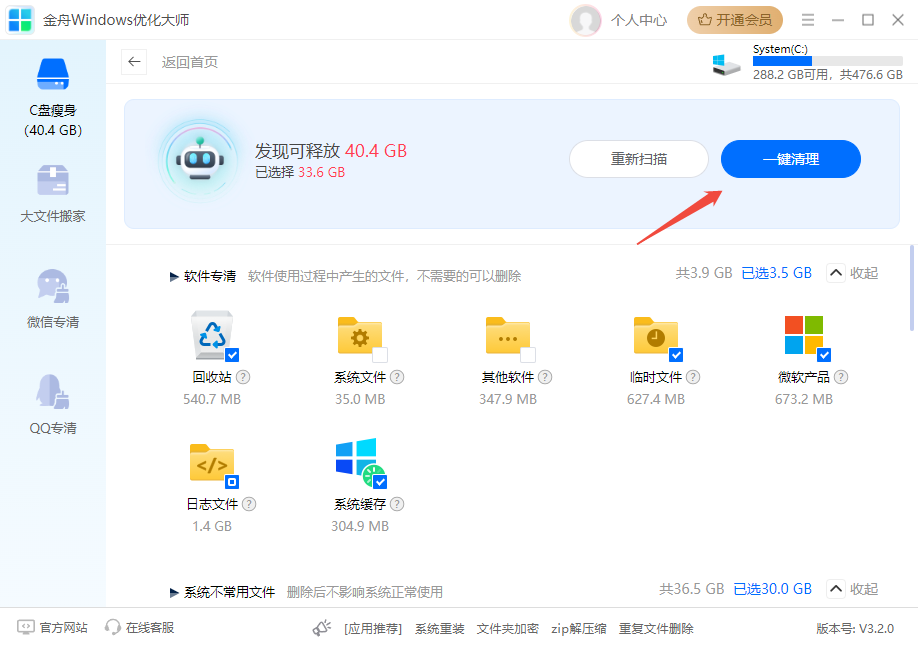Show help for 日志文件 question mark
Viewport: 918px width, 647px height.
tap(249, 504)
